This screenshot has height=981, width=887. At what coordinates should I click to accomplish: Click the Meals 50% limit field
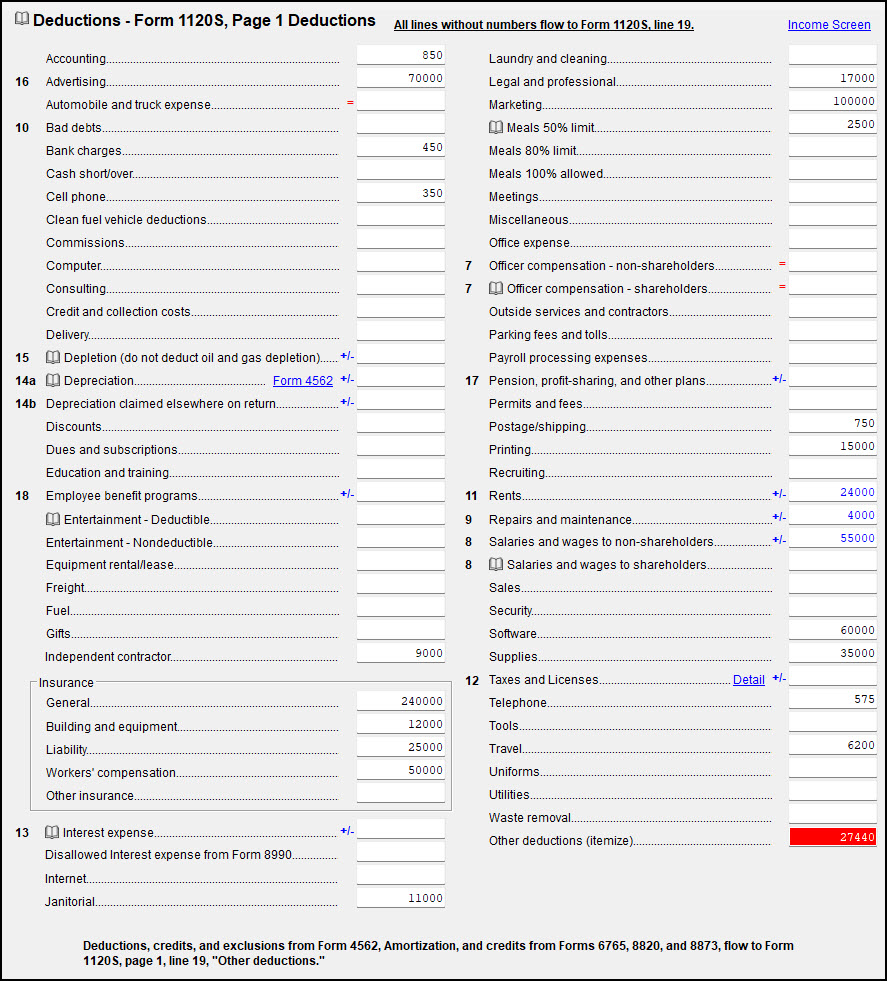point(833,124)
